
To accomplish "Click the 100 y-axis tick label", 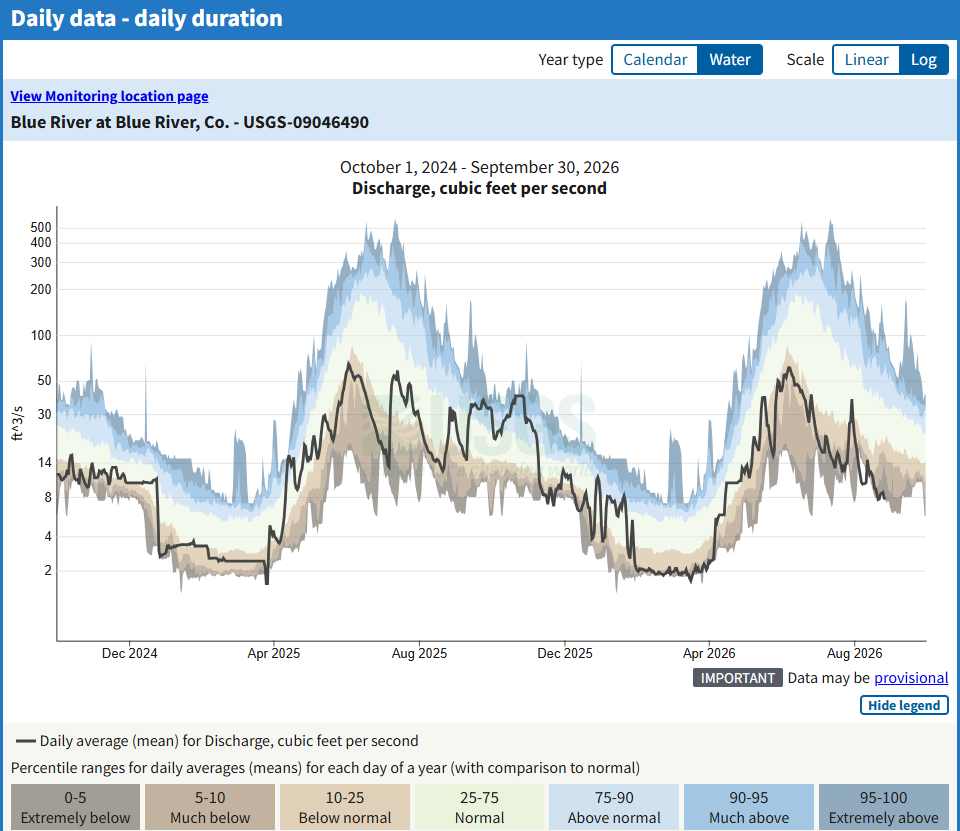I will click(x=41, y=336).
